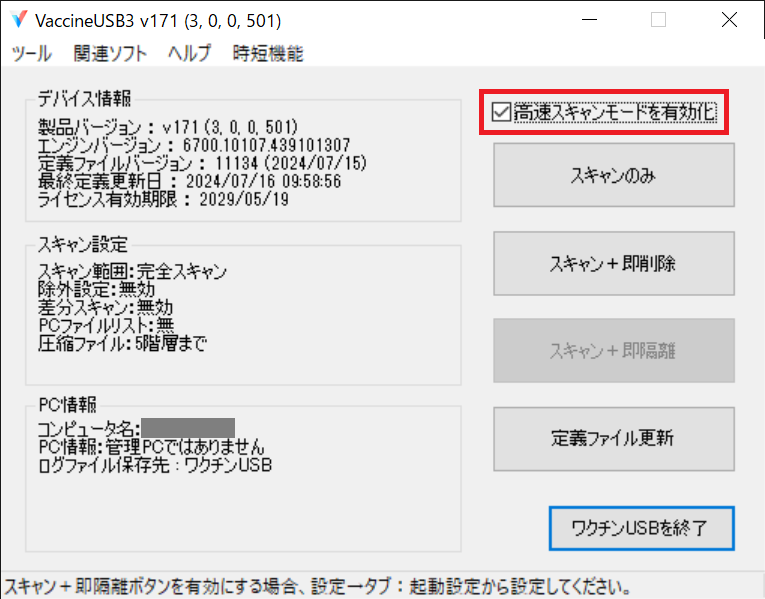Start scan with スキャンのみ button
765x599 pixels.
point(614,175)
